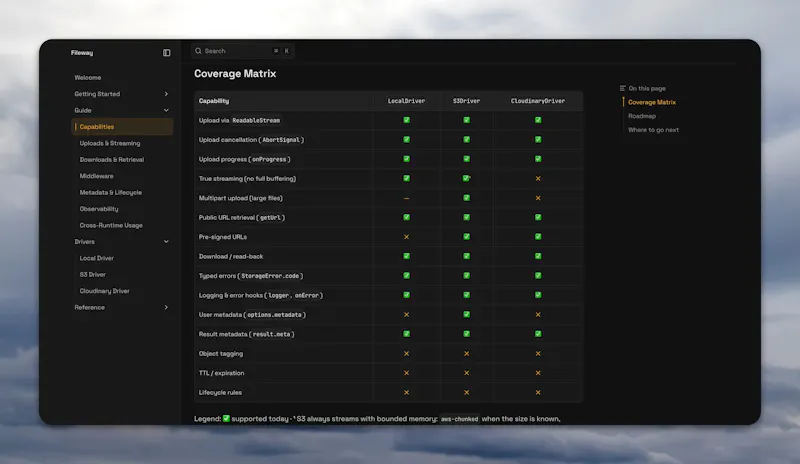Click the Coverage Matrix heading
The width and height of the screenshot is (800, 464).
tap(235, 74)
